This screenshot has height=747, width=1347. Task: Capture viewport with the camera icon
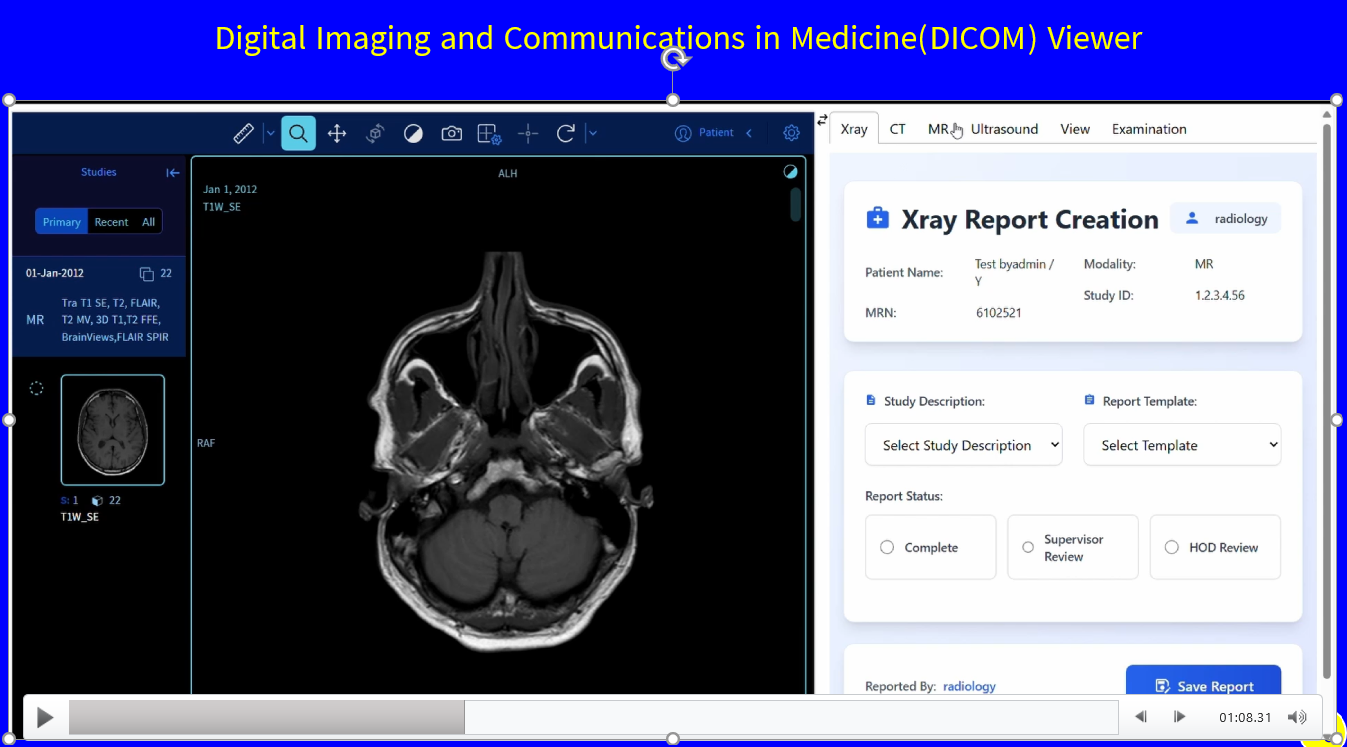452,133
